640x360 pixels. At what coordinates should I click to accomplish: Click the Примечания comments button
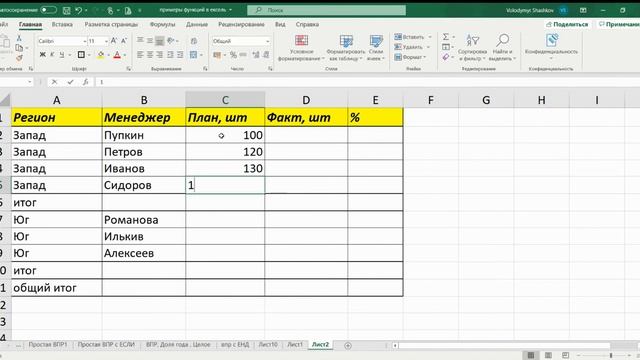coord(618,24)
